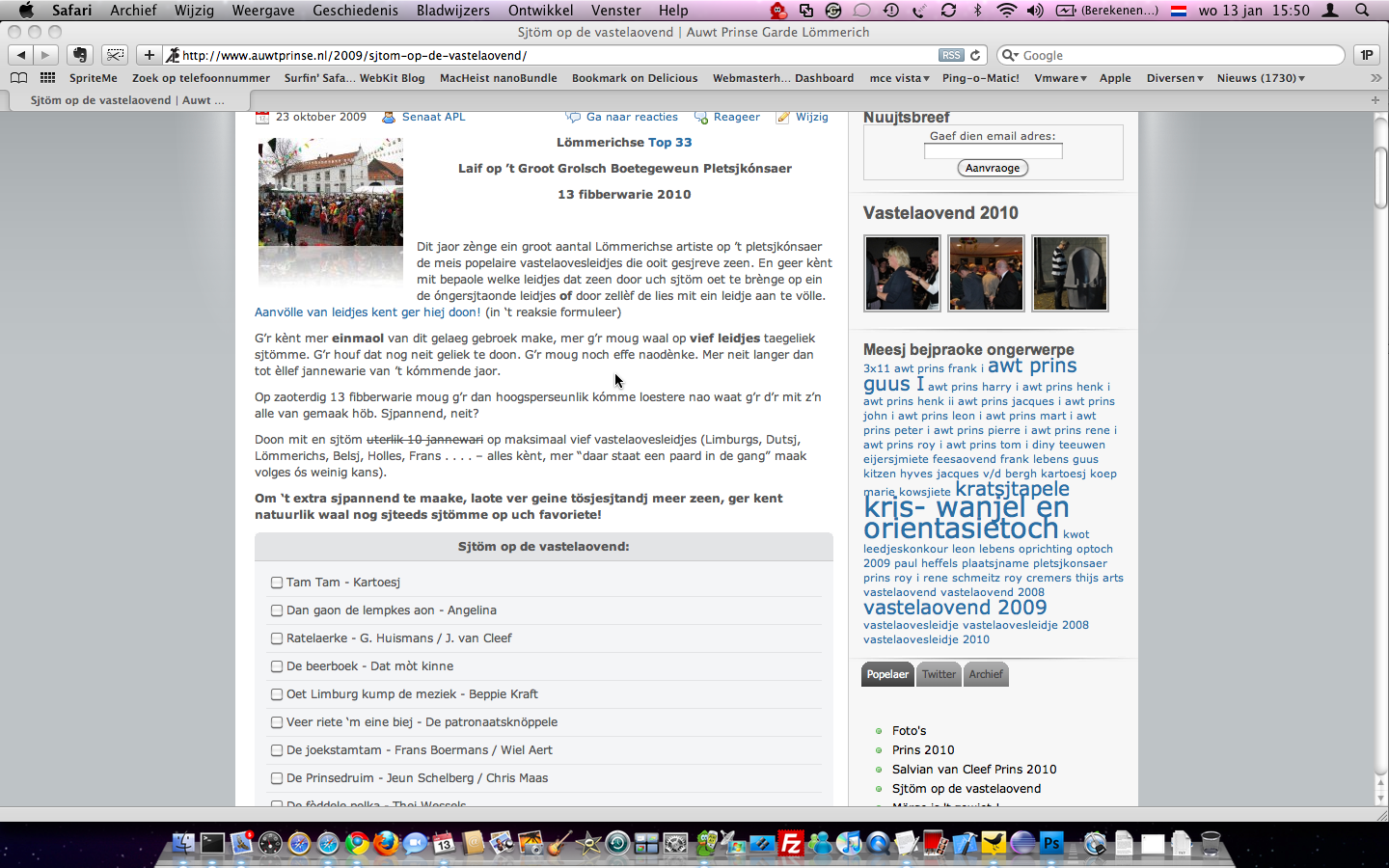Open the 1Password toolbar button
The height and width of the screenshot is (868, 1389).
(1366, 55)
